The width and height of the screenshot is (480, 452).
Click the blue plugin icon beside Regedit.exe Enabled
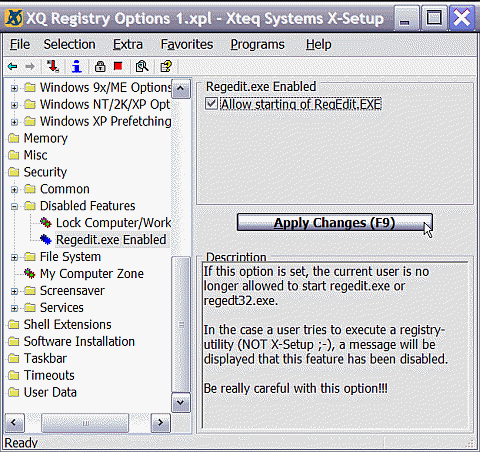click(46, 239)
